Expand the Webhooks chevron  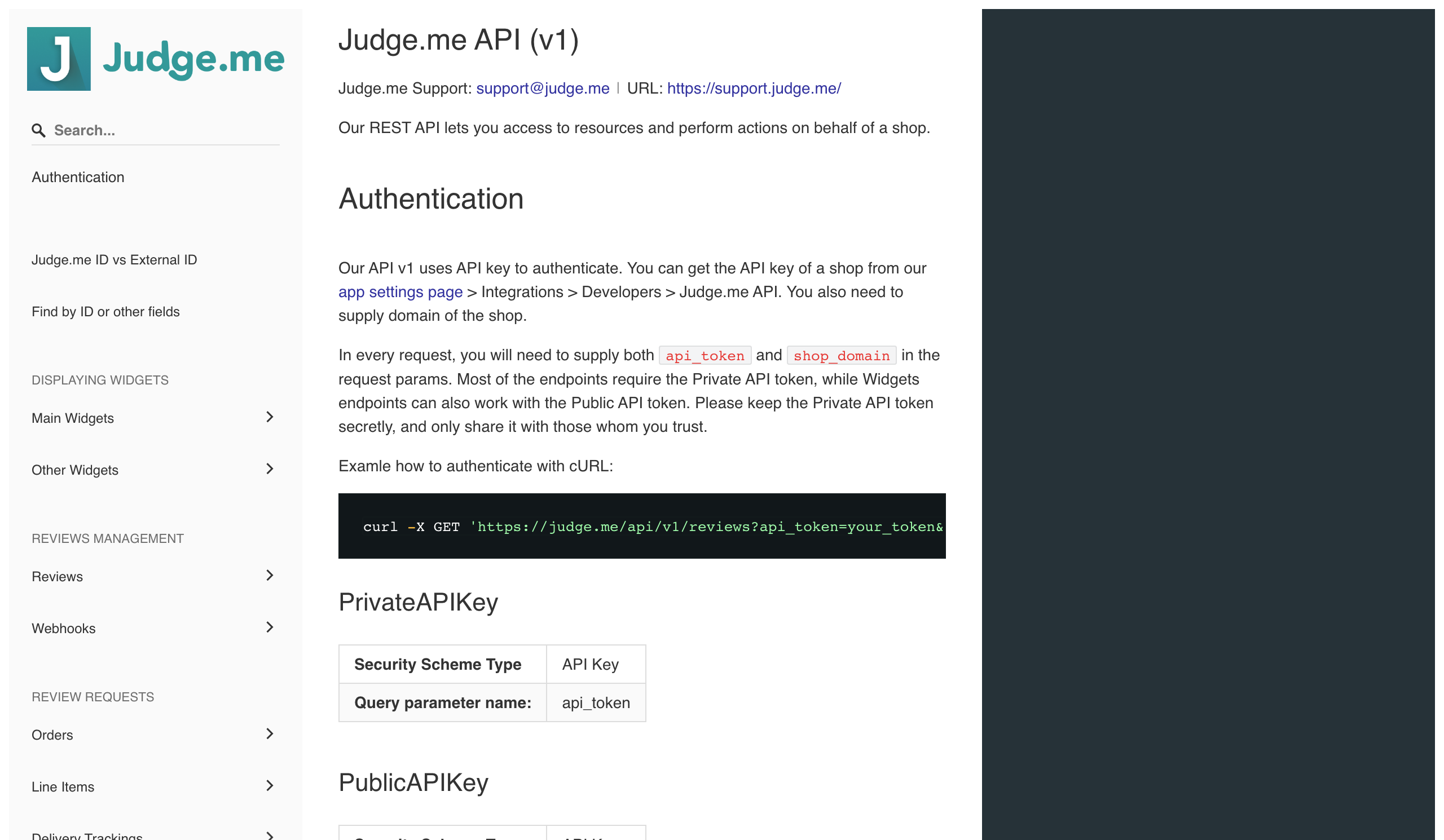[x=270, y=628]
